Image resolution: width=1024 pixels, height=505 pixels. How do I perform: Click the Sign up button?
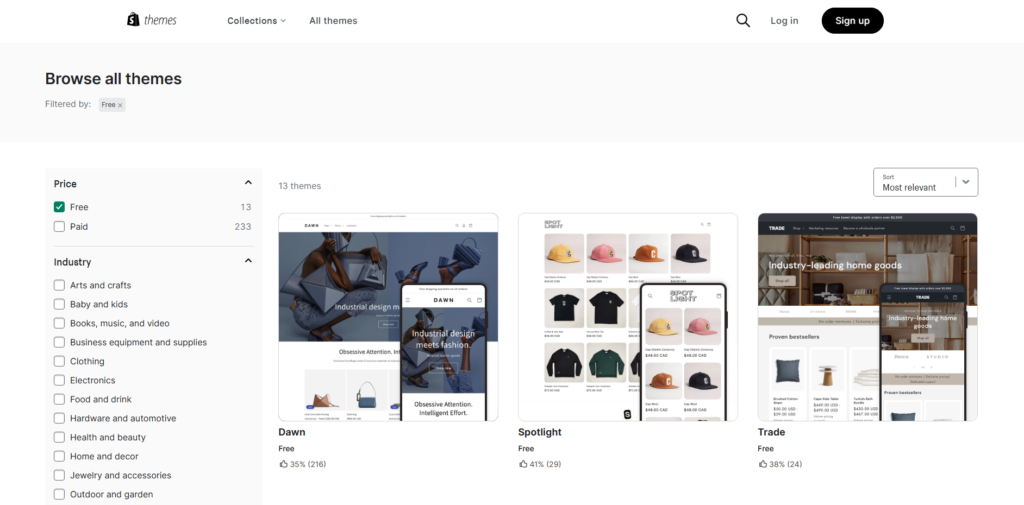tap(852, 21)
